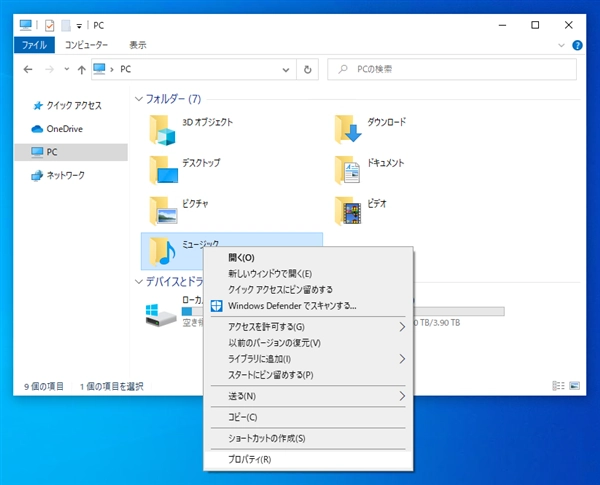Click the New folder quick access icon

coord(66,26)
